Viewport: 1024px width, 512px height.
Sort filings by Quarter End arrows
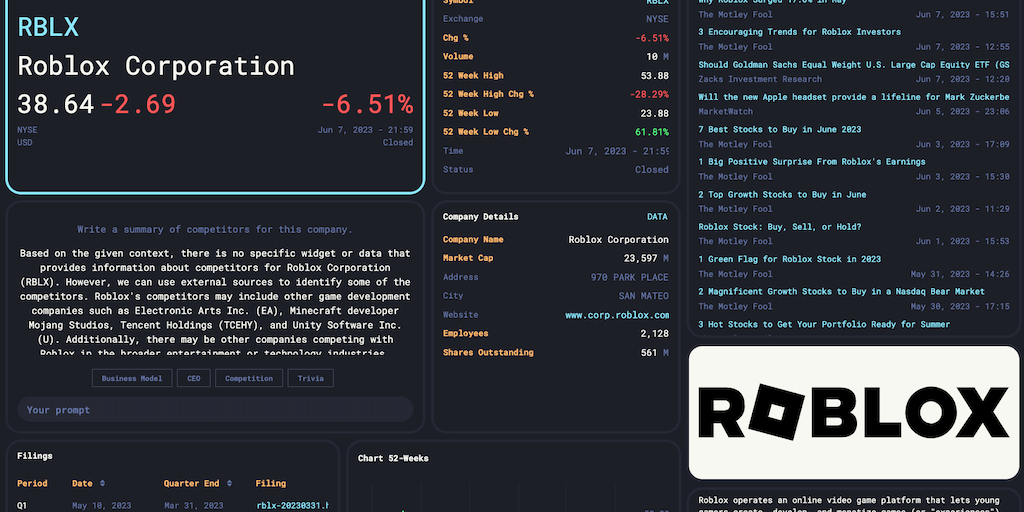pos(229,484)
